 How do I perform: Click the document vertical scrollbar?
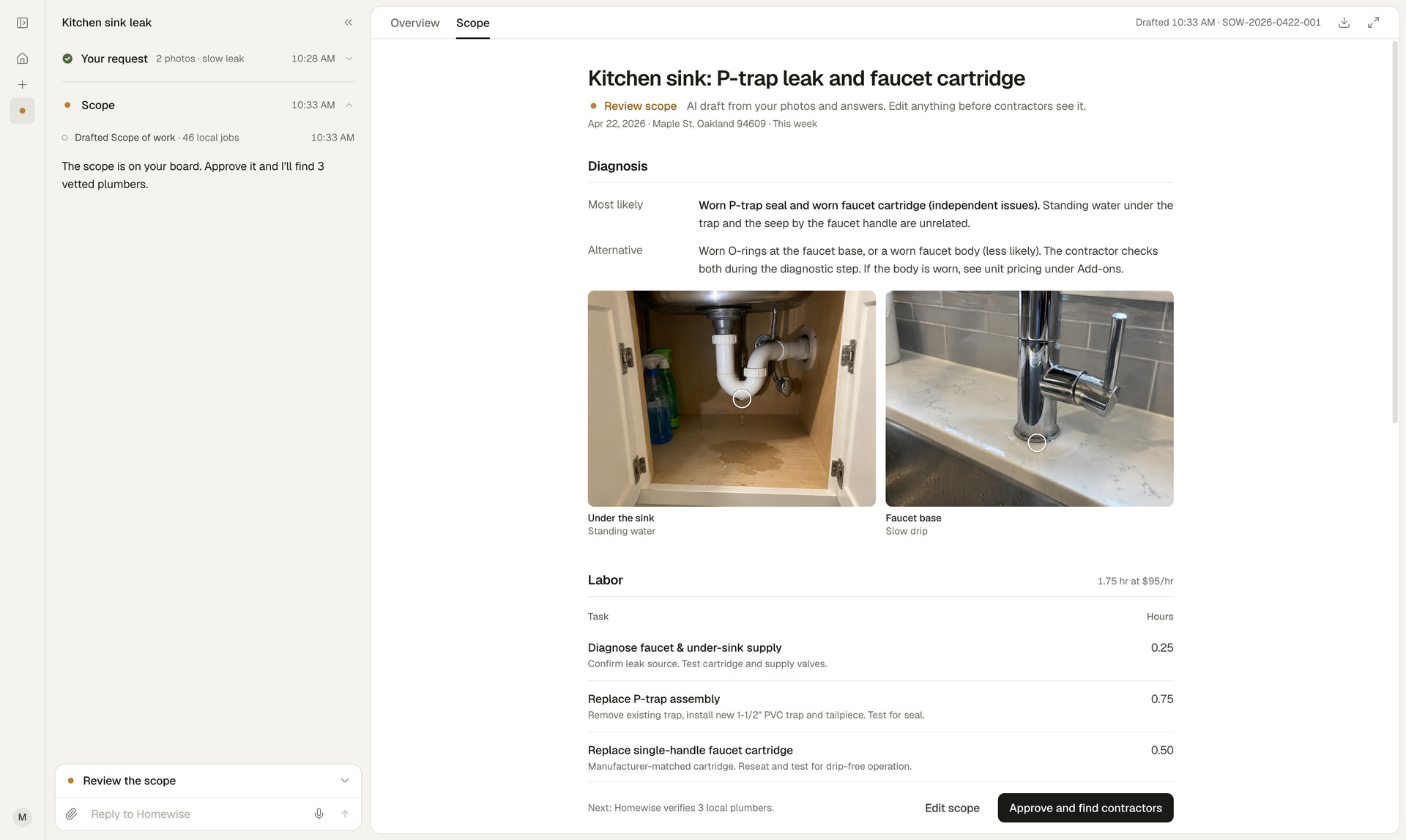click(x=1395, y=232)
